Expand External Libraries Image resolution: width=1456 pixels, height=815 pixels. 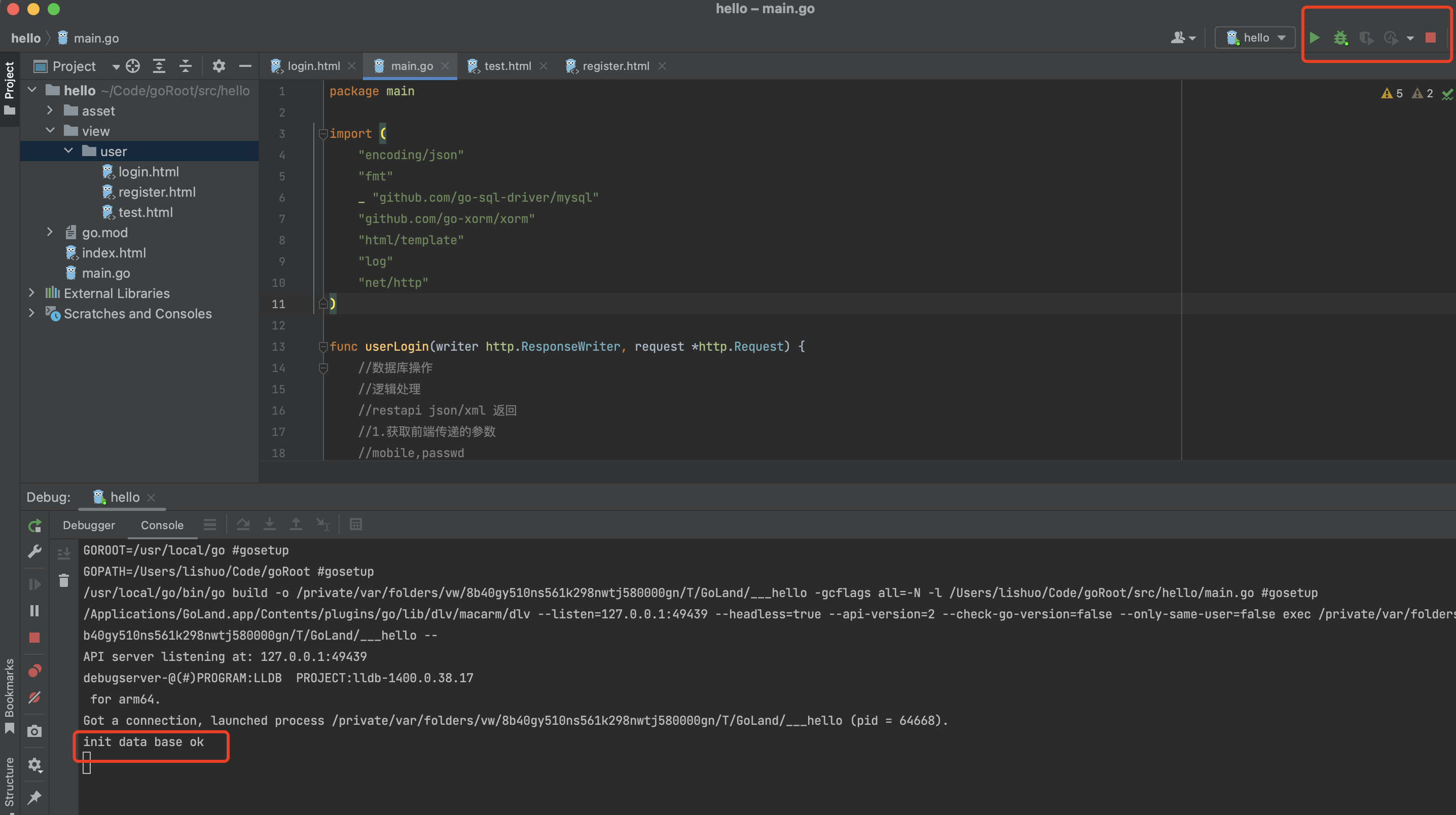(31, 293)
